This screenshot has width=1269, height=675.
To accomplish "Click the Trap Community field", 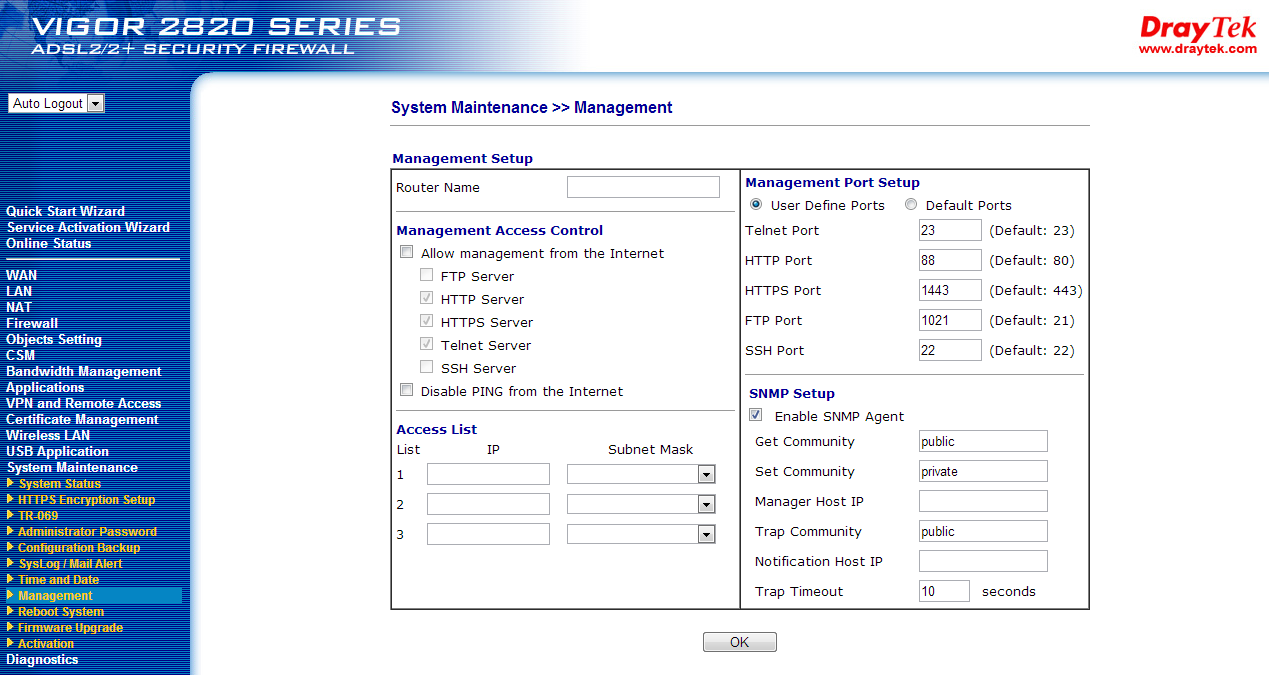I will [x=983, y=531].
